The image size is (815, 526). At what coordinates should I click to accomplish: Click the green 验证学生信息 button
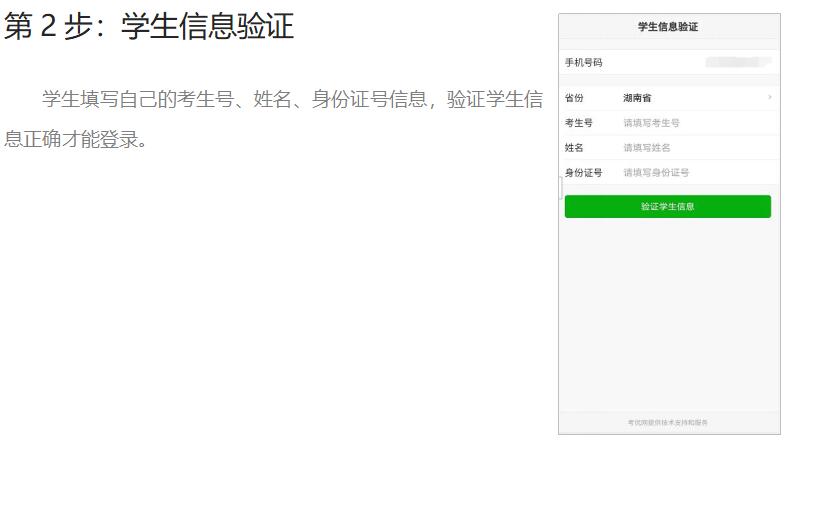(x=667, y=206)
